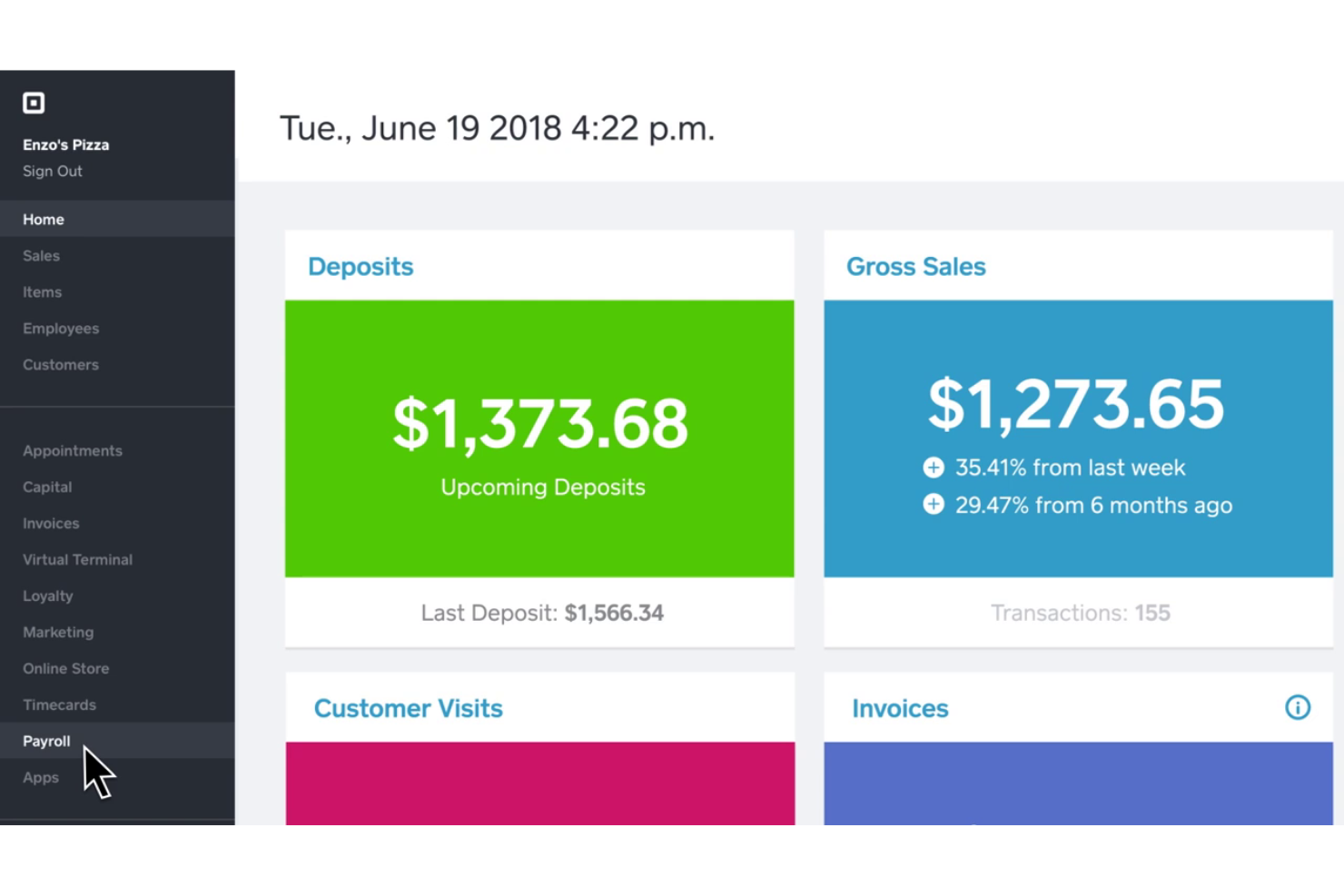Click the Enzo's Pizza business name

65,143
